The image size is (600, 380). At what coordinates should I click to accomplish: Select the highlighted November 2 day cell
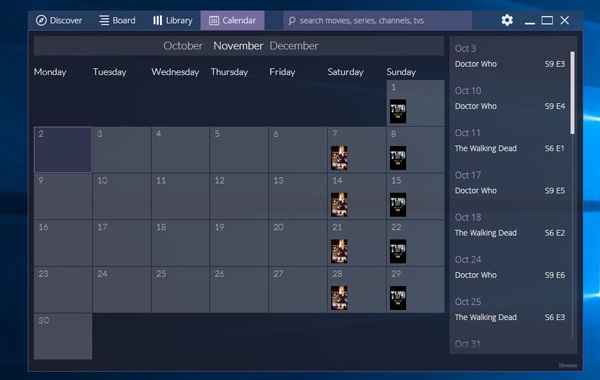(x=63, y=150)
